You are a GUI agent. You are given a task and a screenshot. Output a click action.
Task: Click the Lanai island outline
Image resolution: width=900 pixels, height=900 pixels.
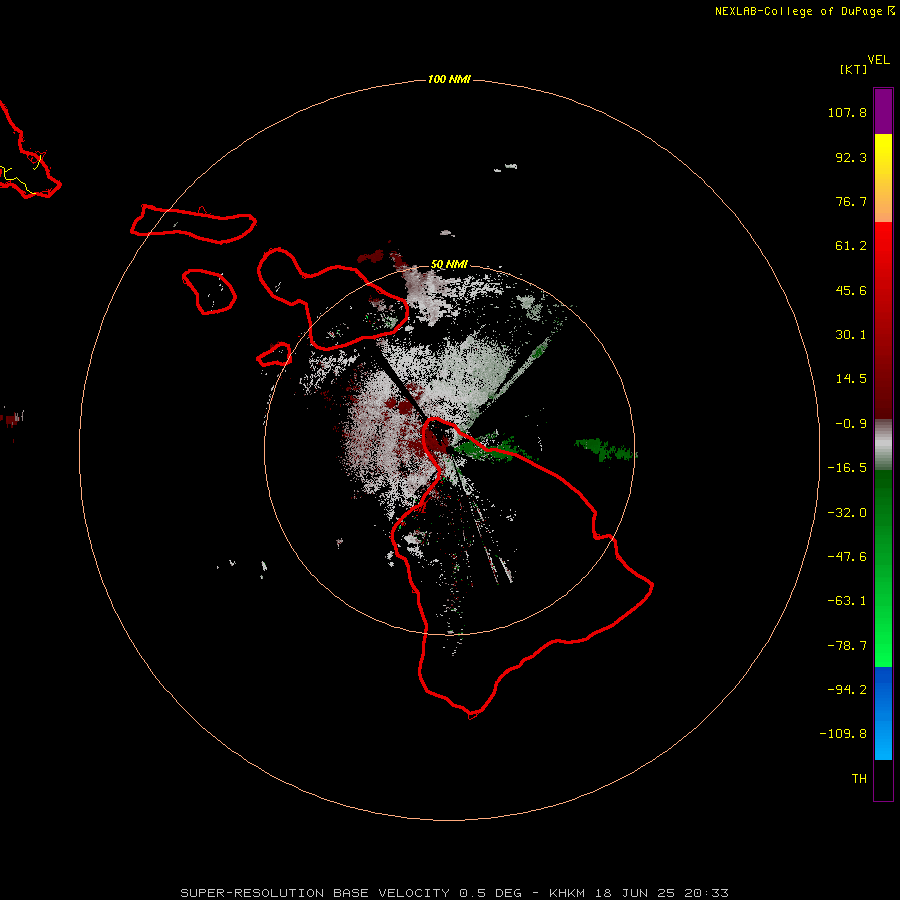pos(209,292)
